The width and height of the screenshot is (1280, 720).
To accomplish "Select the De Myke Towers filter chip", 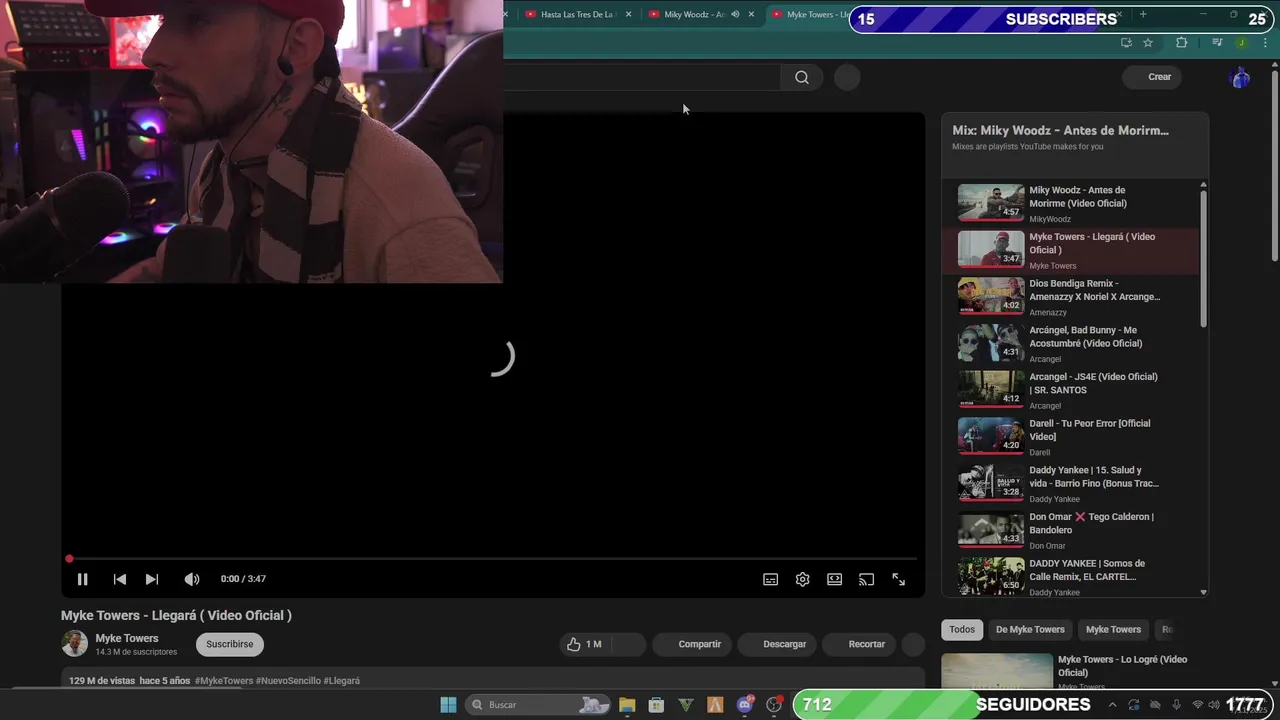I will click(1030, 629).
